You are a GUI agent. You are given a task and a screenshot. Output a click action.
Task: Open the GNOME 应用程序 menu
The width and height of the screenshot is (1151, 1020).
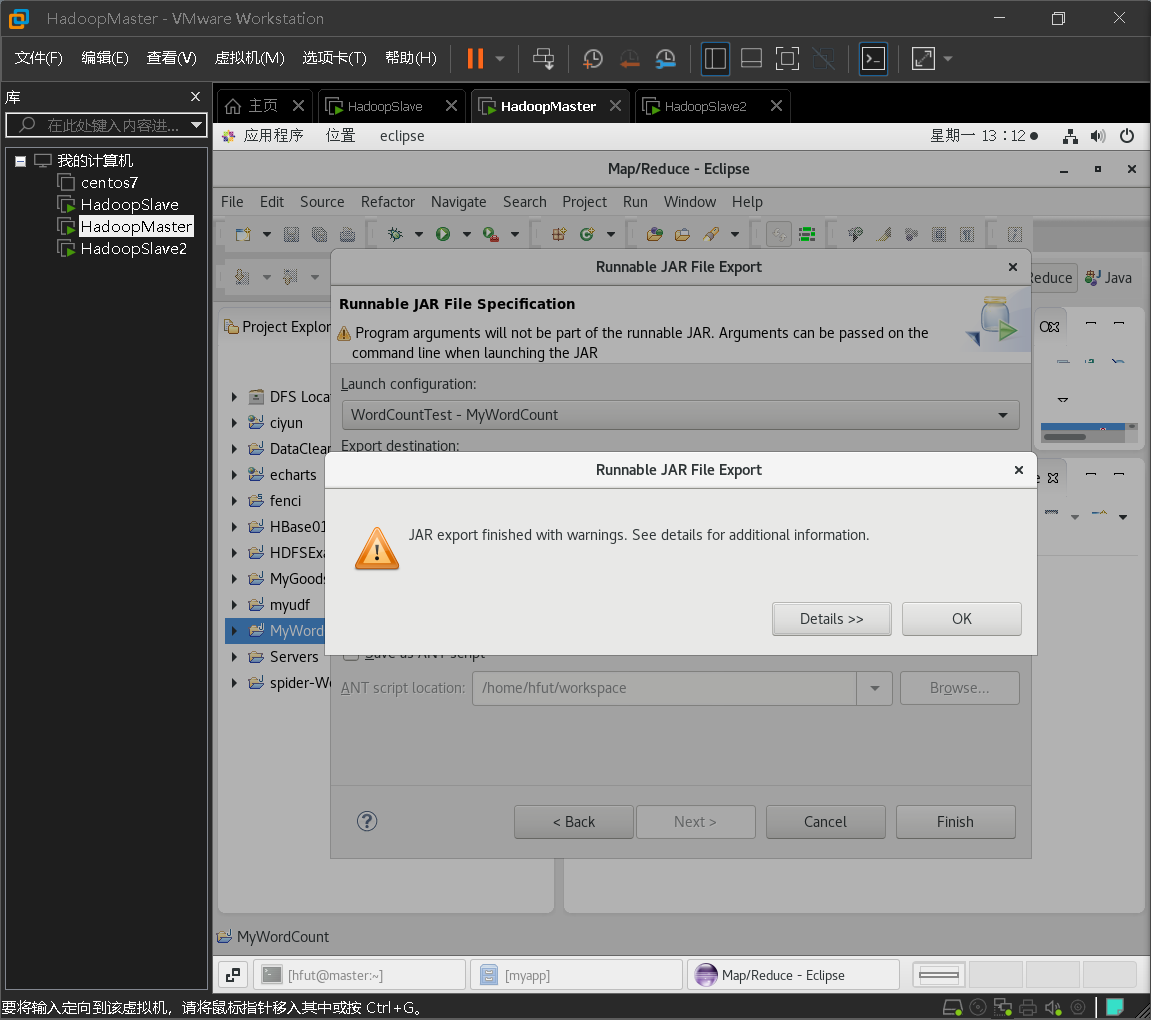(x=273, y=136)
